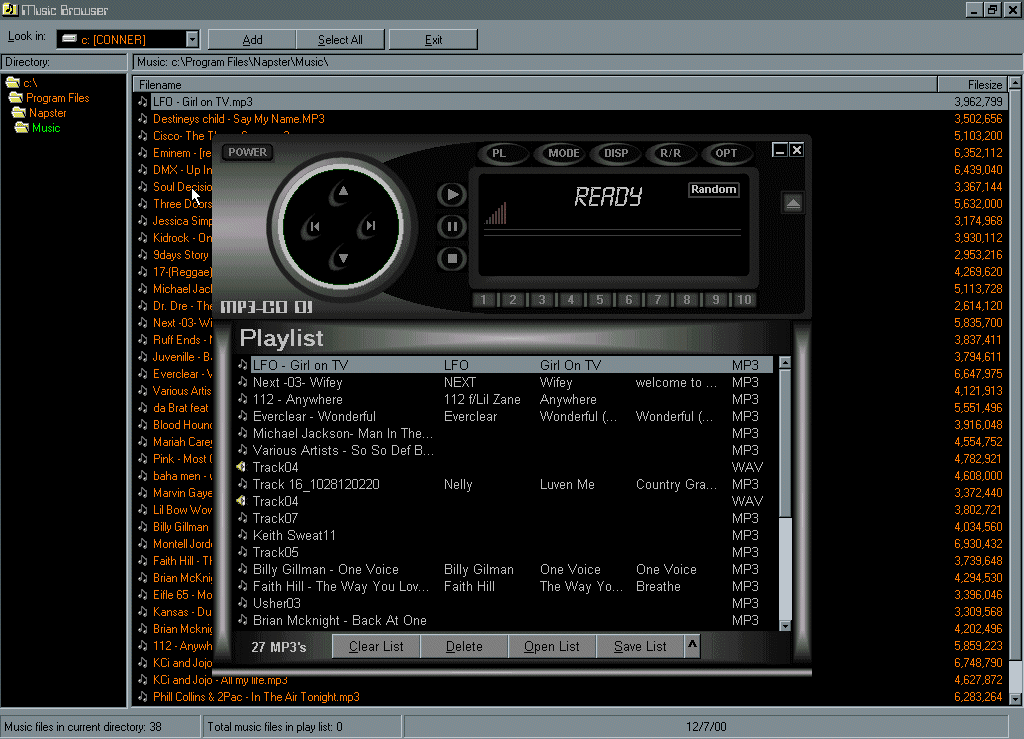The image size is (1024, 739).
Task: Select the c:\ root folder
Action: (22, 82)
